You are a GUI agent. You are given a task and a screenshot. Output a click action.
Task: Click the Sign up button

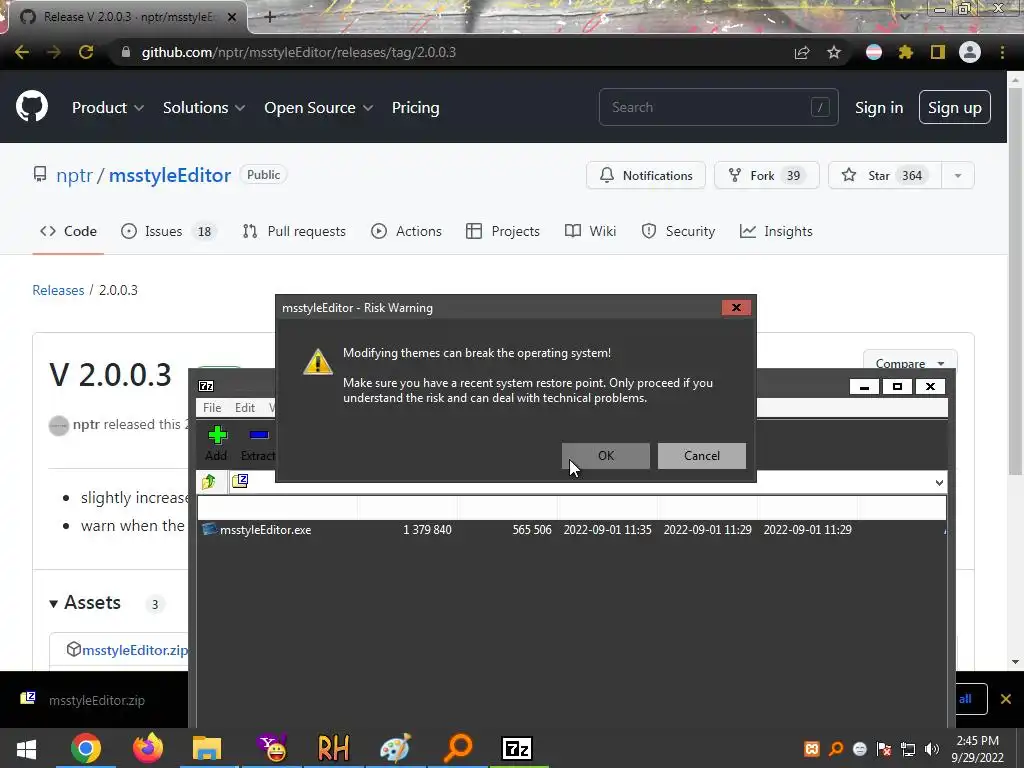(954, 107)
